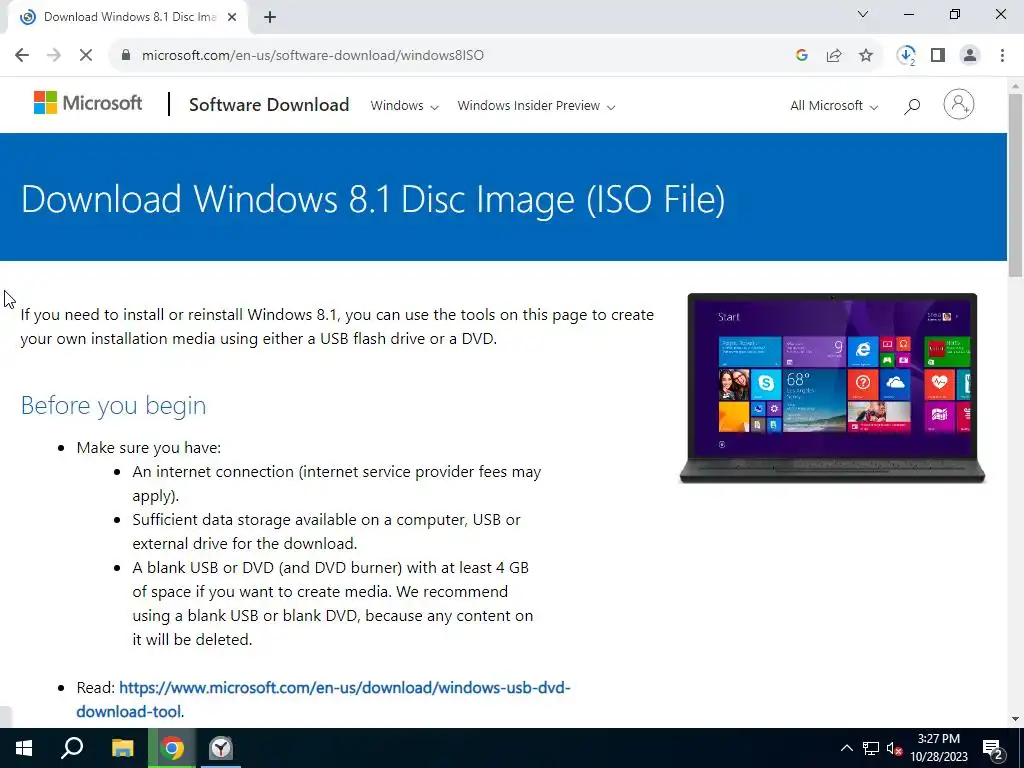Click the clock app taskbar icon

point(221,748)
